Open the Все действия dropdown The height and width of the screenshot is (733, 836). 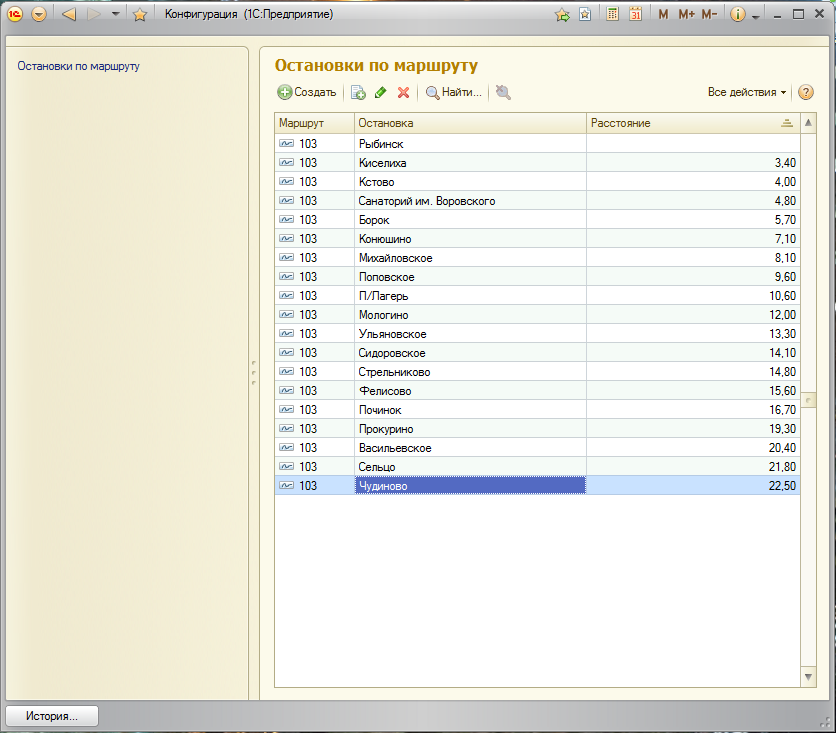(x=746, y=92)
